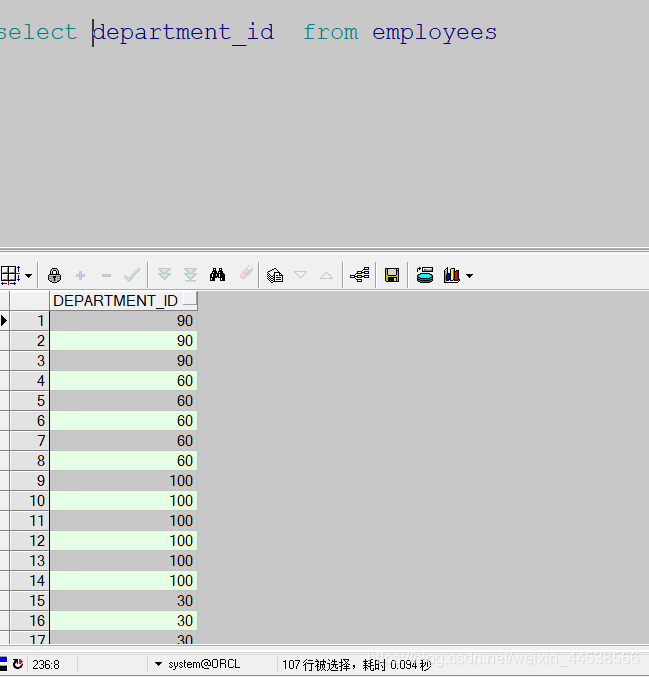Click 'department_id' in the SQL editor
649x677 pixels.
tap(183, 33)
